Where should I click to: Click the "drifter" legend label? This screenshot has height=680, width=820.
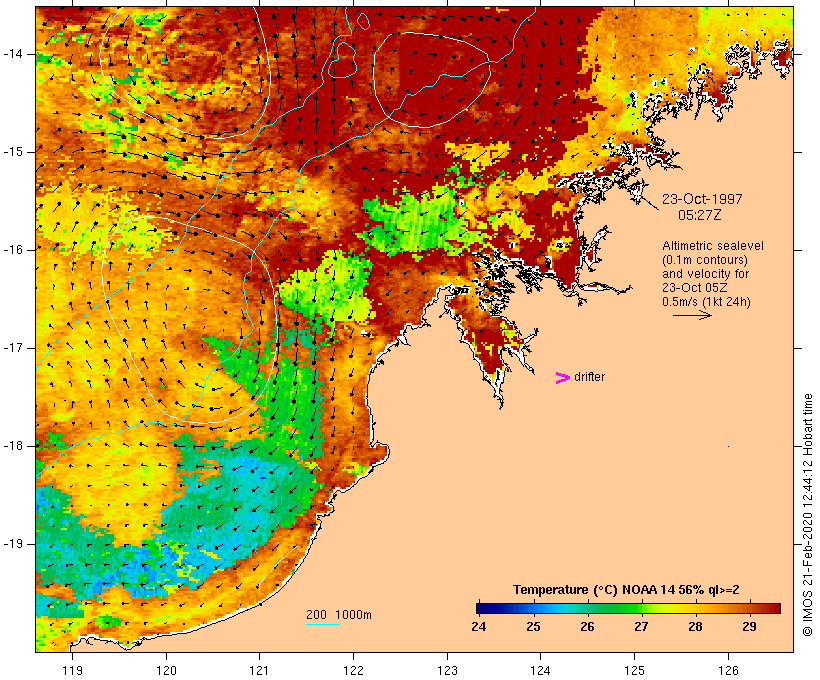point(589,377)
